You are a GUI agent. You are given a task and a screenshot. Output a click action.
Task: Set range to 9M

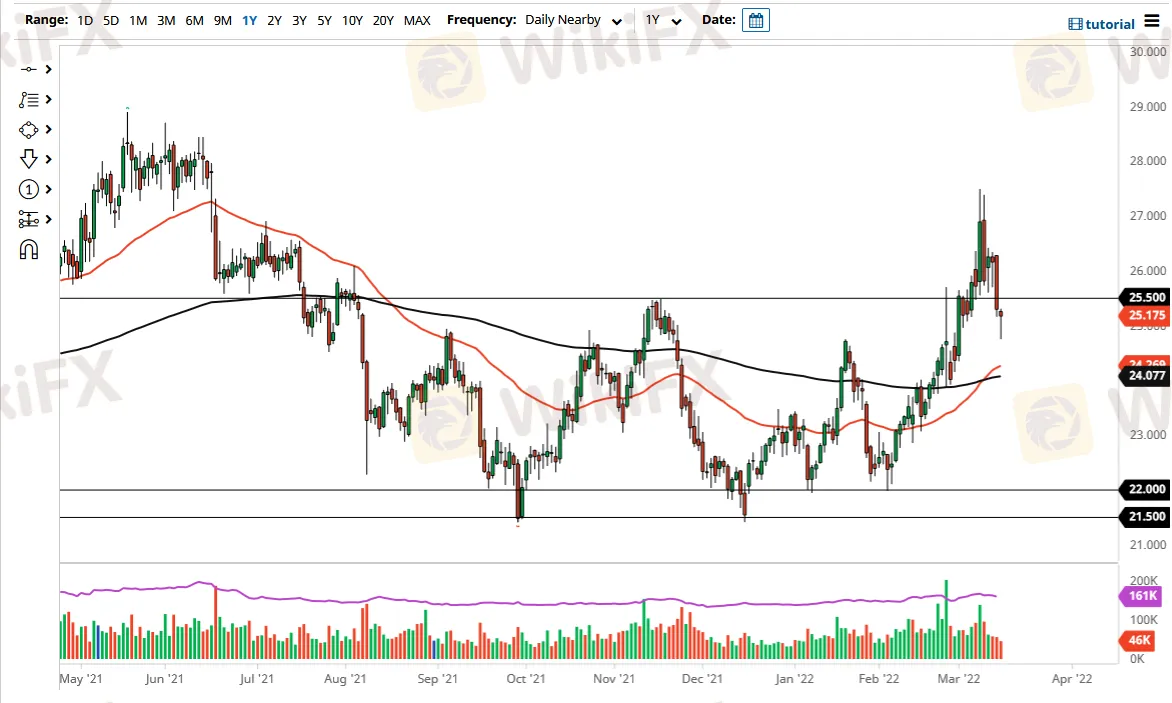223,20
